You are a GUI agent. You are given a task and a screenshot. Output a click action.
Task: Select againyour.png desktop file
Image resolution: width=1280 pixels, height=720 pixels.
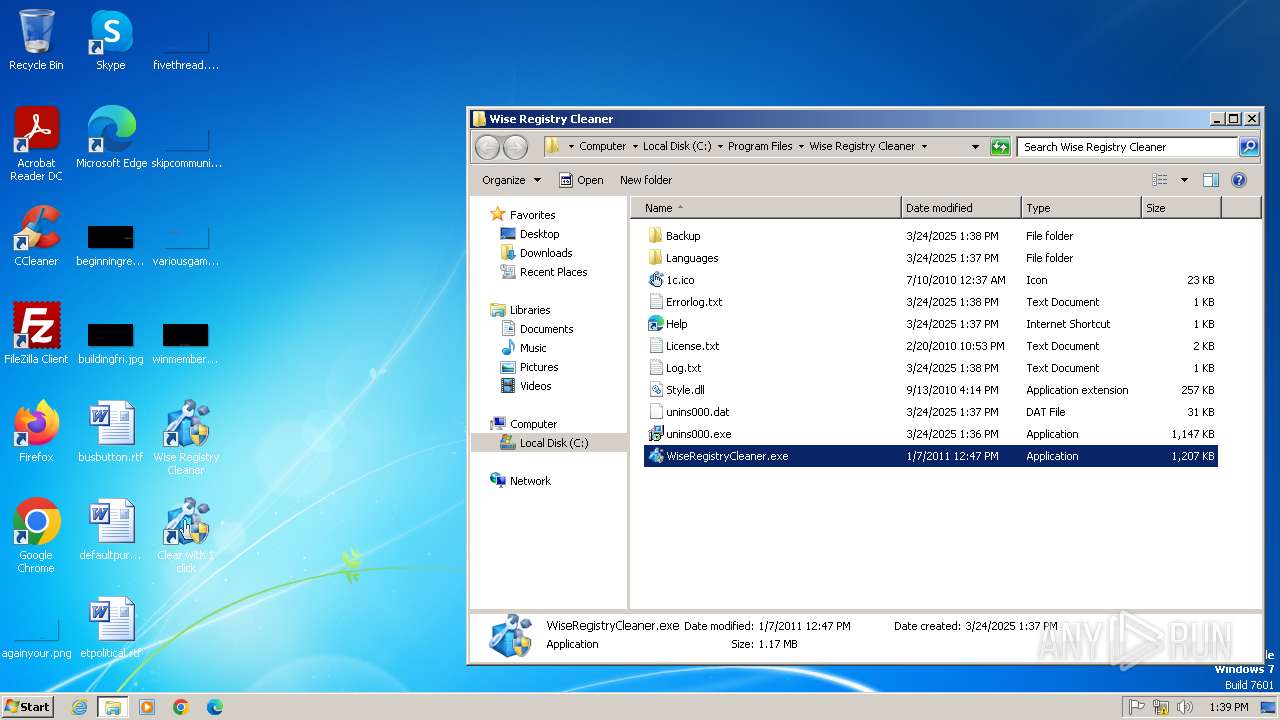[x=36, y=640]
